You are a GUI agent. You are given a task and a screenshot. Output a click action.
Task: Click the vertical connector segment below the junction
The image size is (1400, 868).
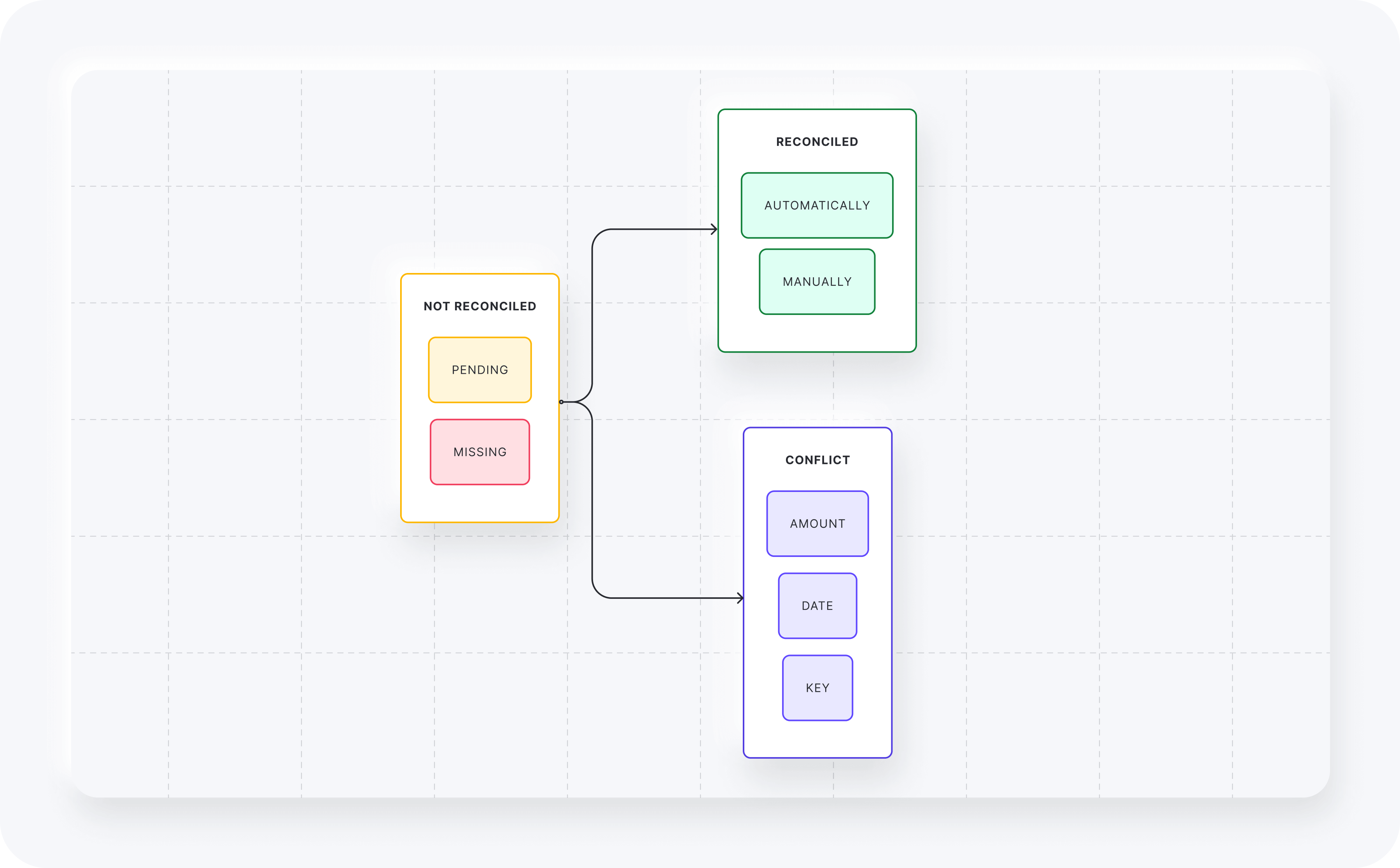[x=592, y=499]
